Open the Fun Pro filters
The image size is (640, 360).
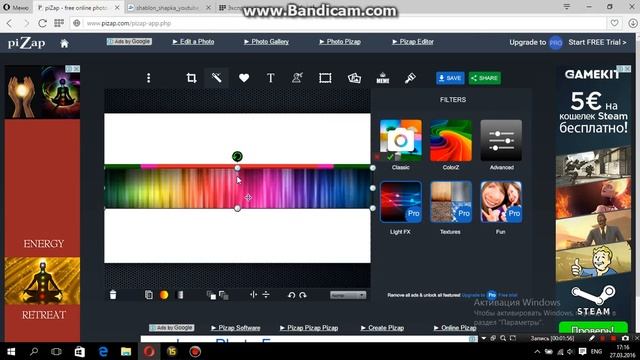(x=501, y=202)
